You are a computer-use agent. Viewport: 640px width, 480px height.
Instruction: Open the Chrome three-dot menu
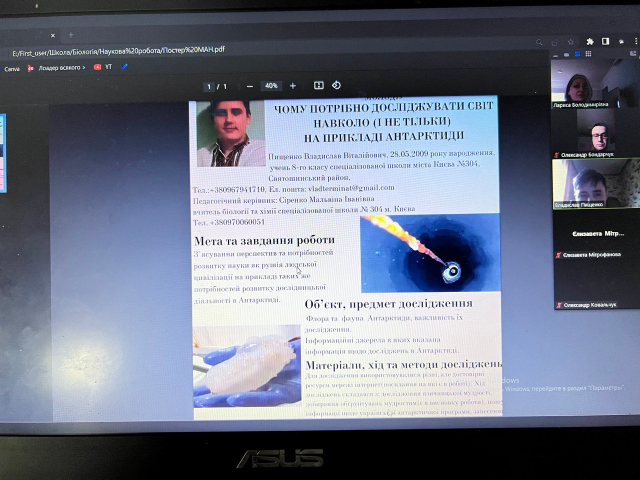point(636,41)
